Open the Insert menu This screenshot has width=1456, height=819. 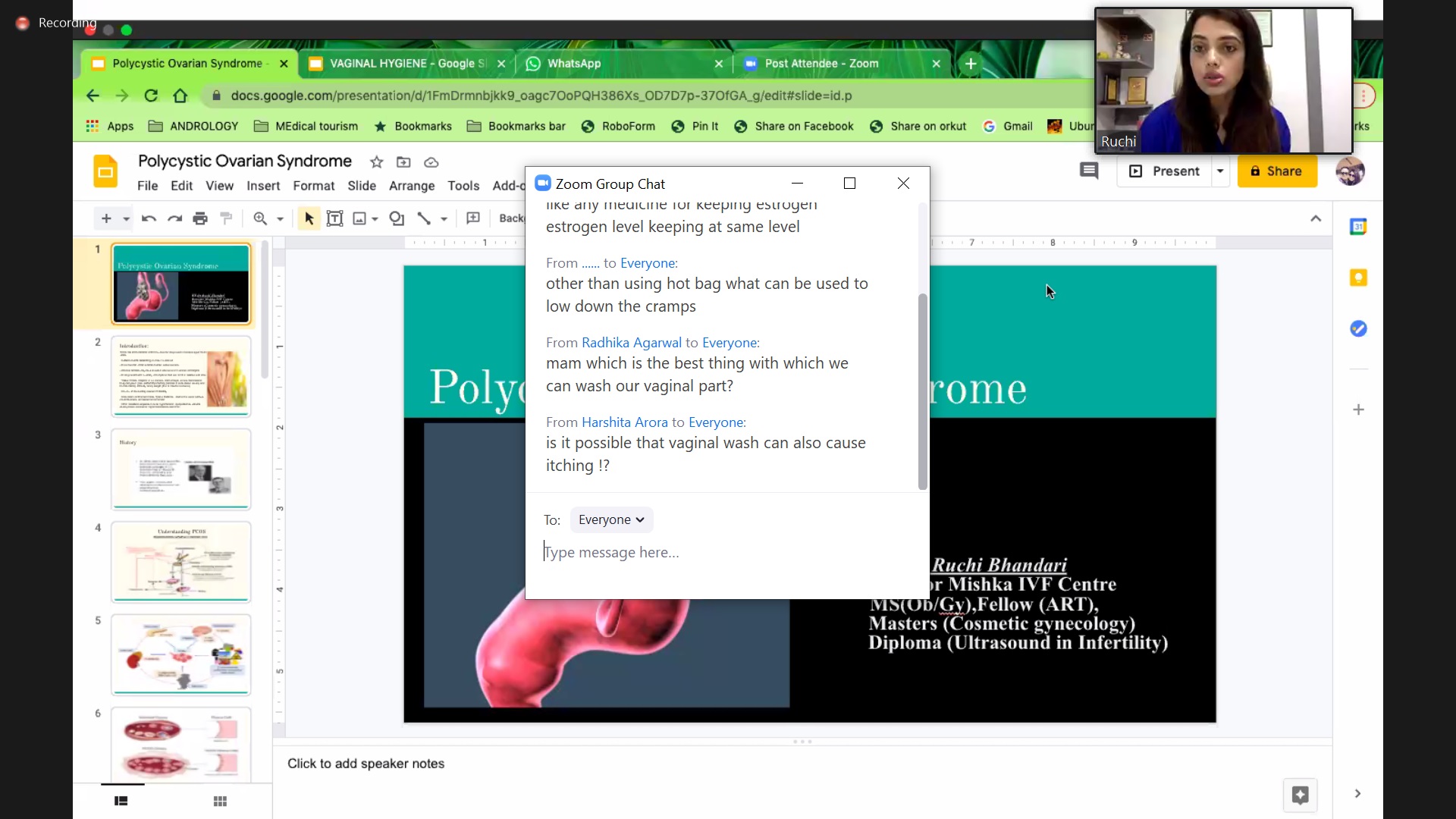click(263, 186)
